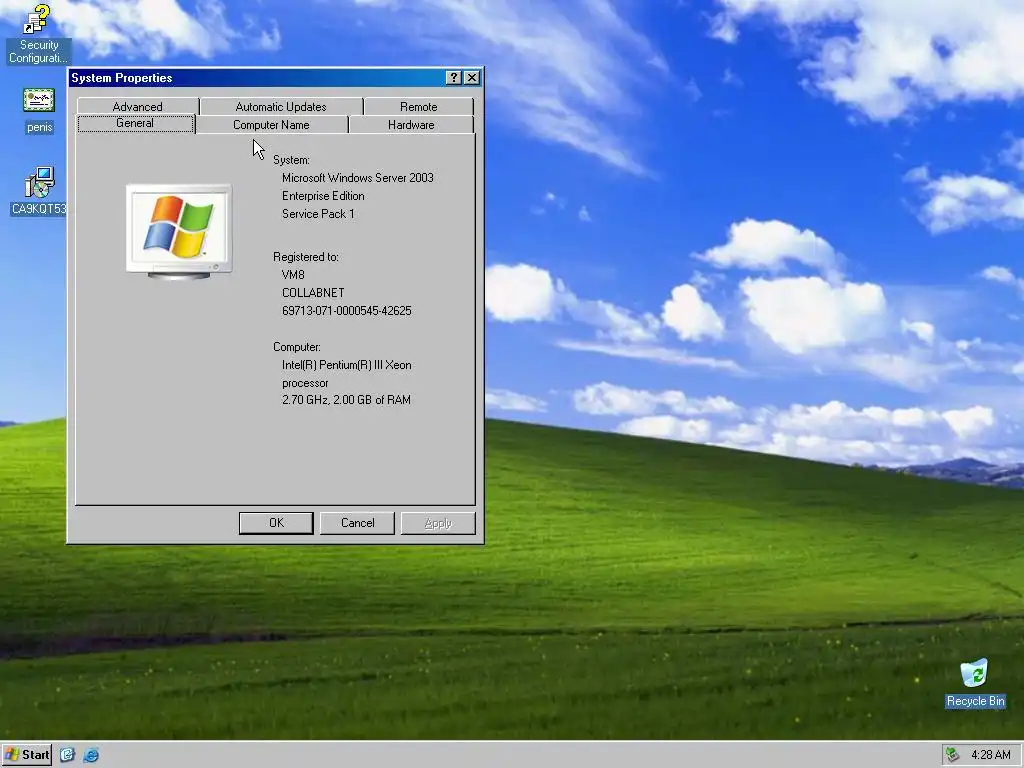Switch to the Automatic Updates tab

(281, 106)
